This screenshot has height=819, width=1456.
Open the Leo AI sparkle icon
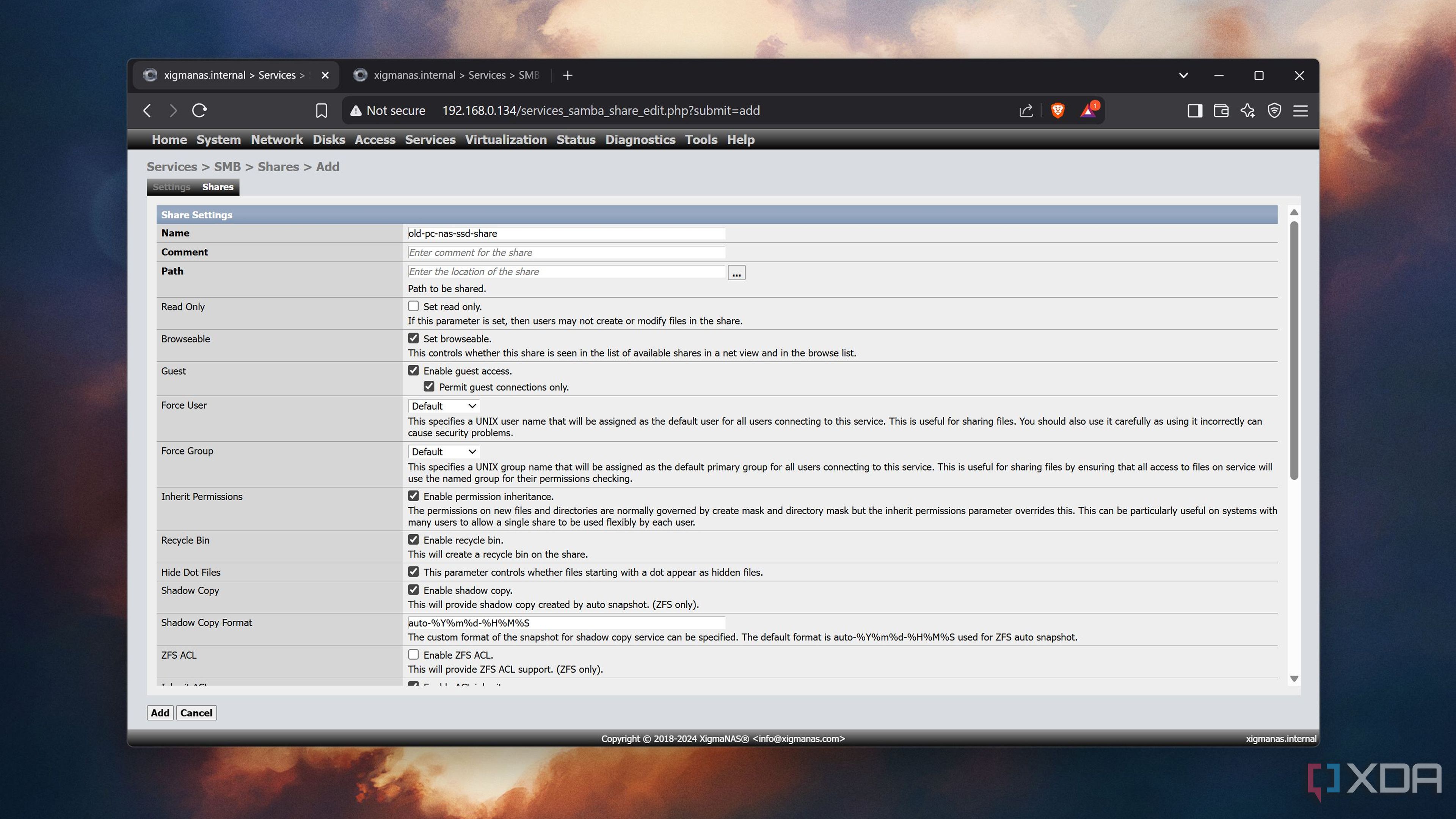pyautogui.click(x=1247, y=110)
